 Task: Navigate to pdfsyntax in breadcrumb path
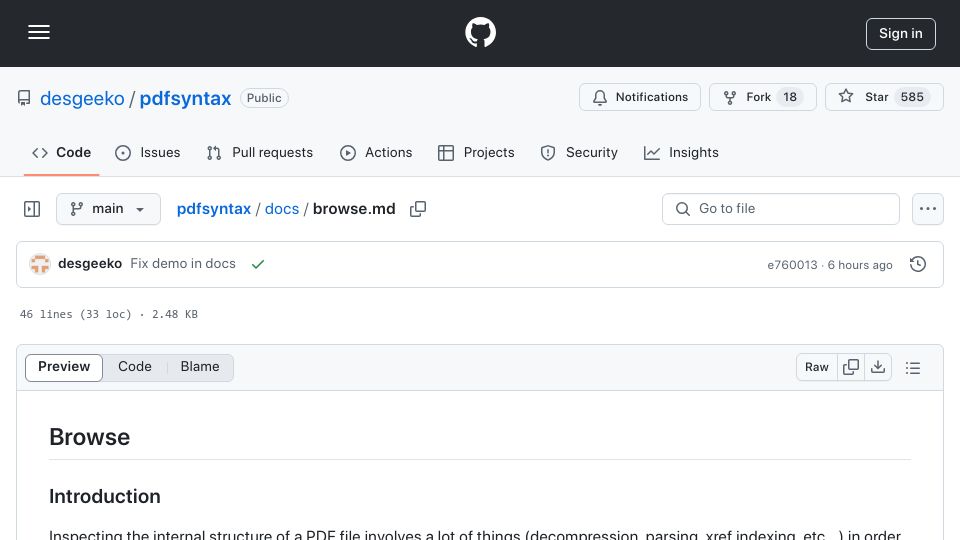tap(214, 209)
